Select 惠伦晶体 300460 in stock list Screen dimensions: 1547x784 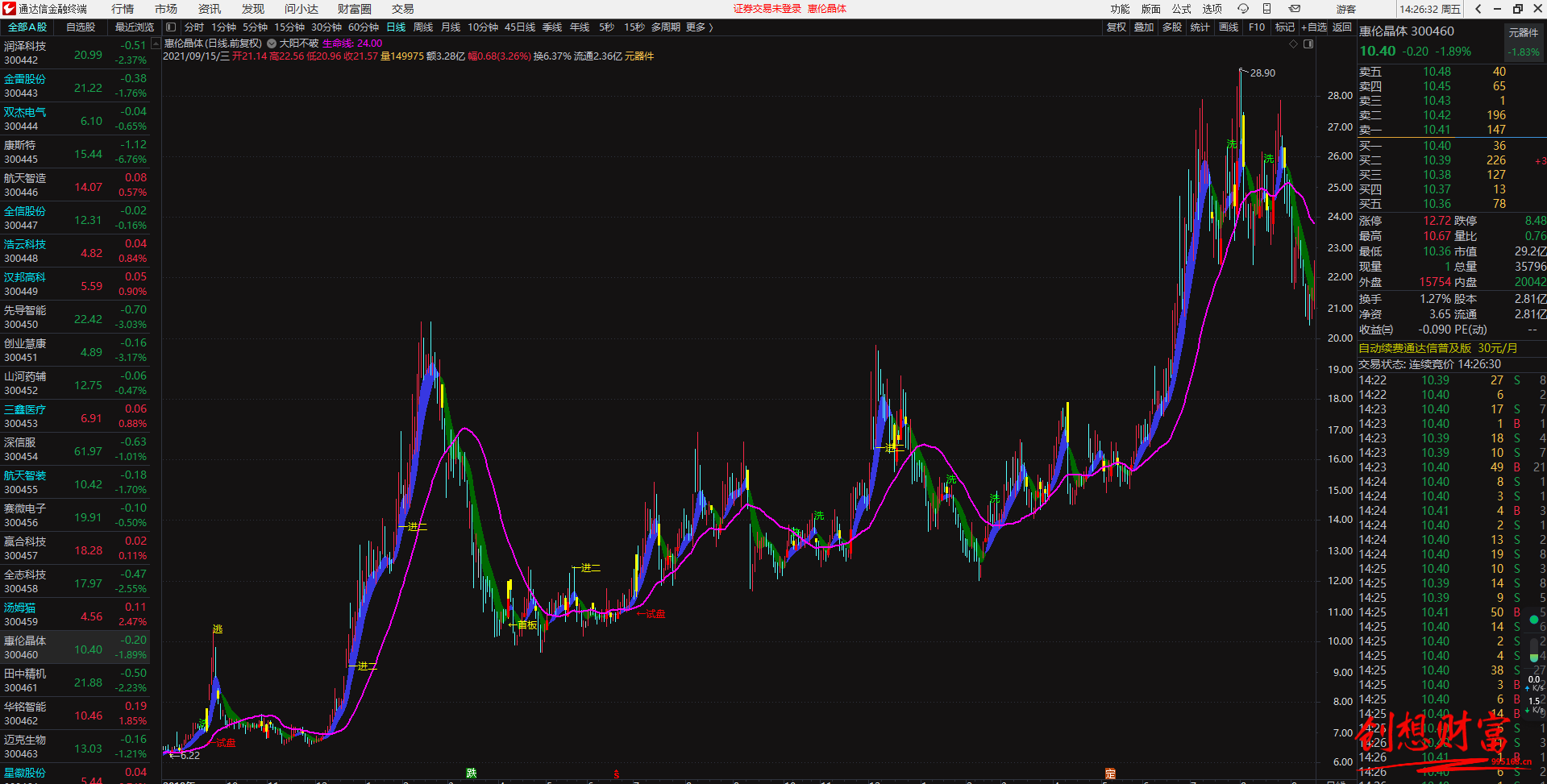(75, 647)
